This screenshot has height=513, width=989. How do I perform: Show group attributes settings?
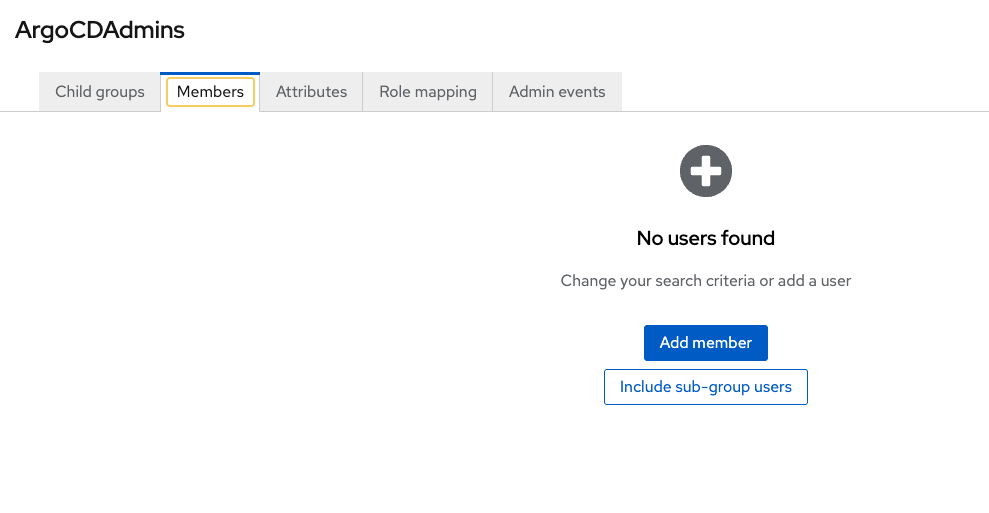pyautogui.click(x=311, y=92)
